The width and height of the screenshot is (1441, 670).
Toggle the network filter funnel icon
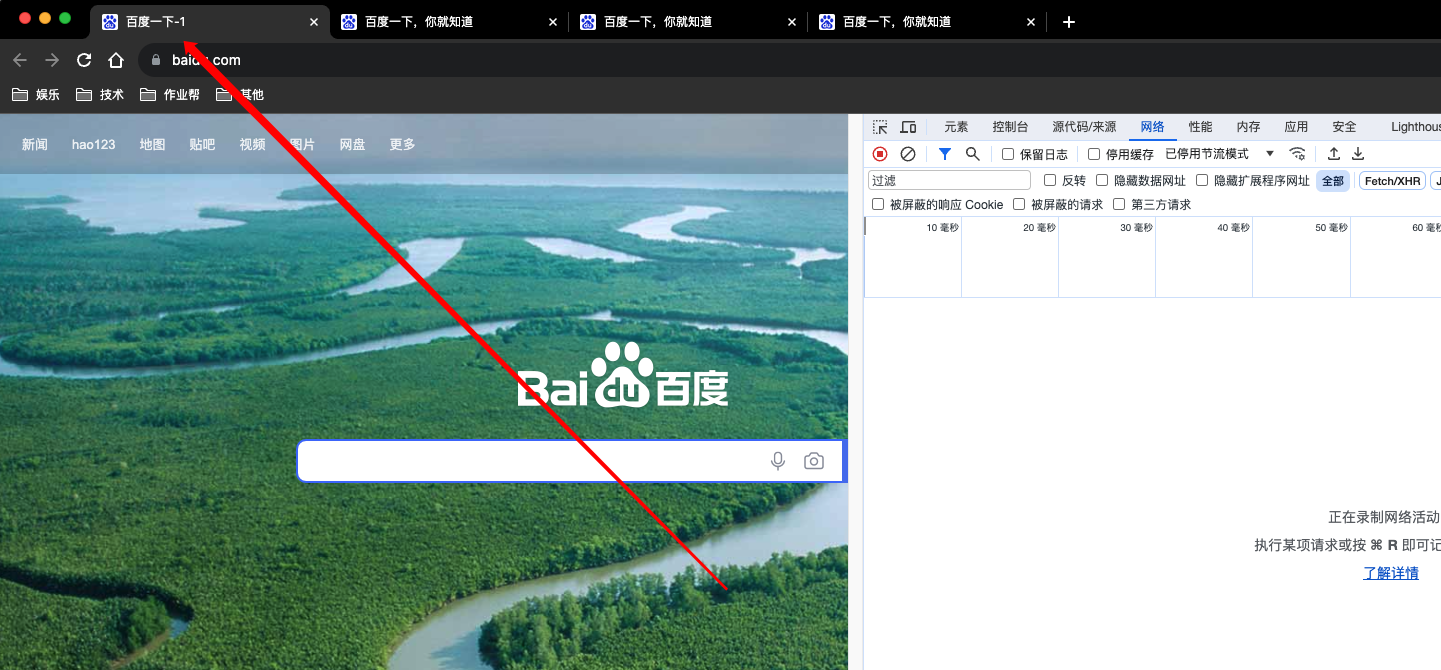coord(944,154)
